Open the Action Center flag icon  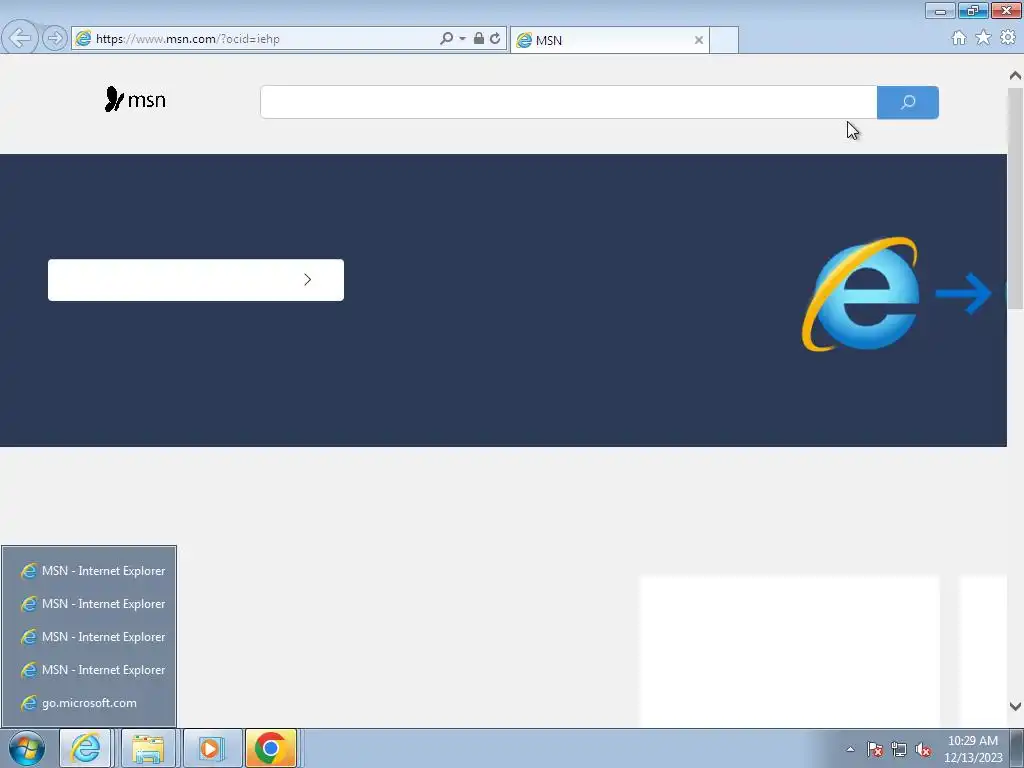(875, 749)
